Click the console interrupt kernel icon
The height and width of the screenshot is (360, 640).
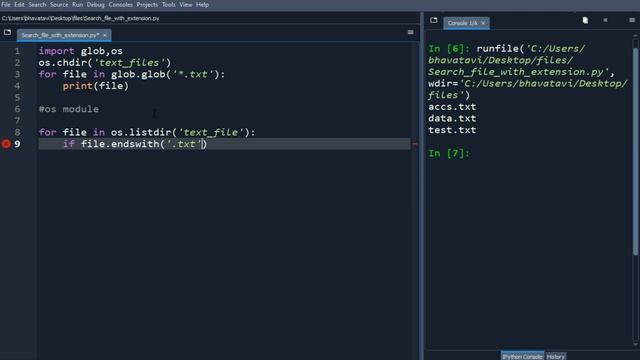(605, 20)
